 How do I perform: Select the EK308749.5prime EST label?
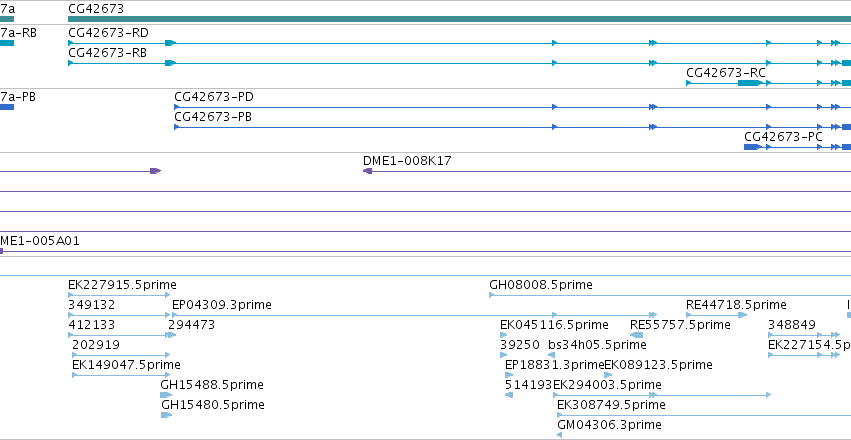(x=612, y=405)
